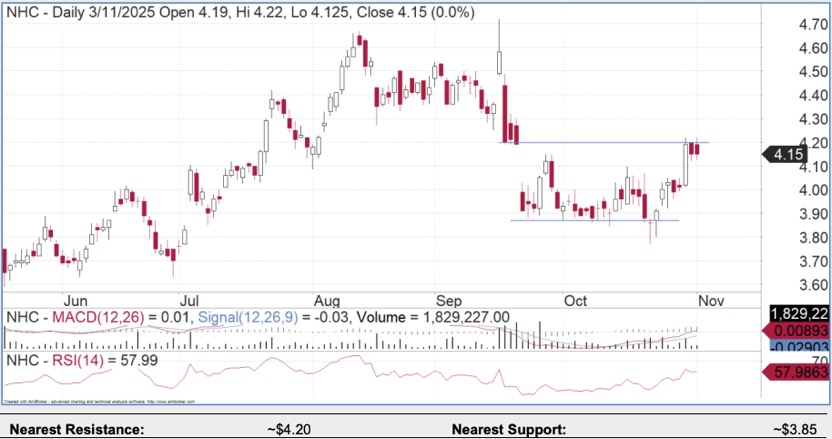Click the Nearest Resistance ~$4.20 value
Viewport: 832px width, 439px height.
[291, 429]
